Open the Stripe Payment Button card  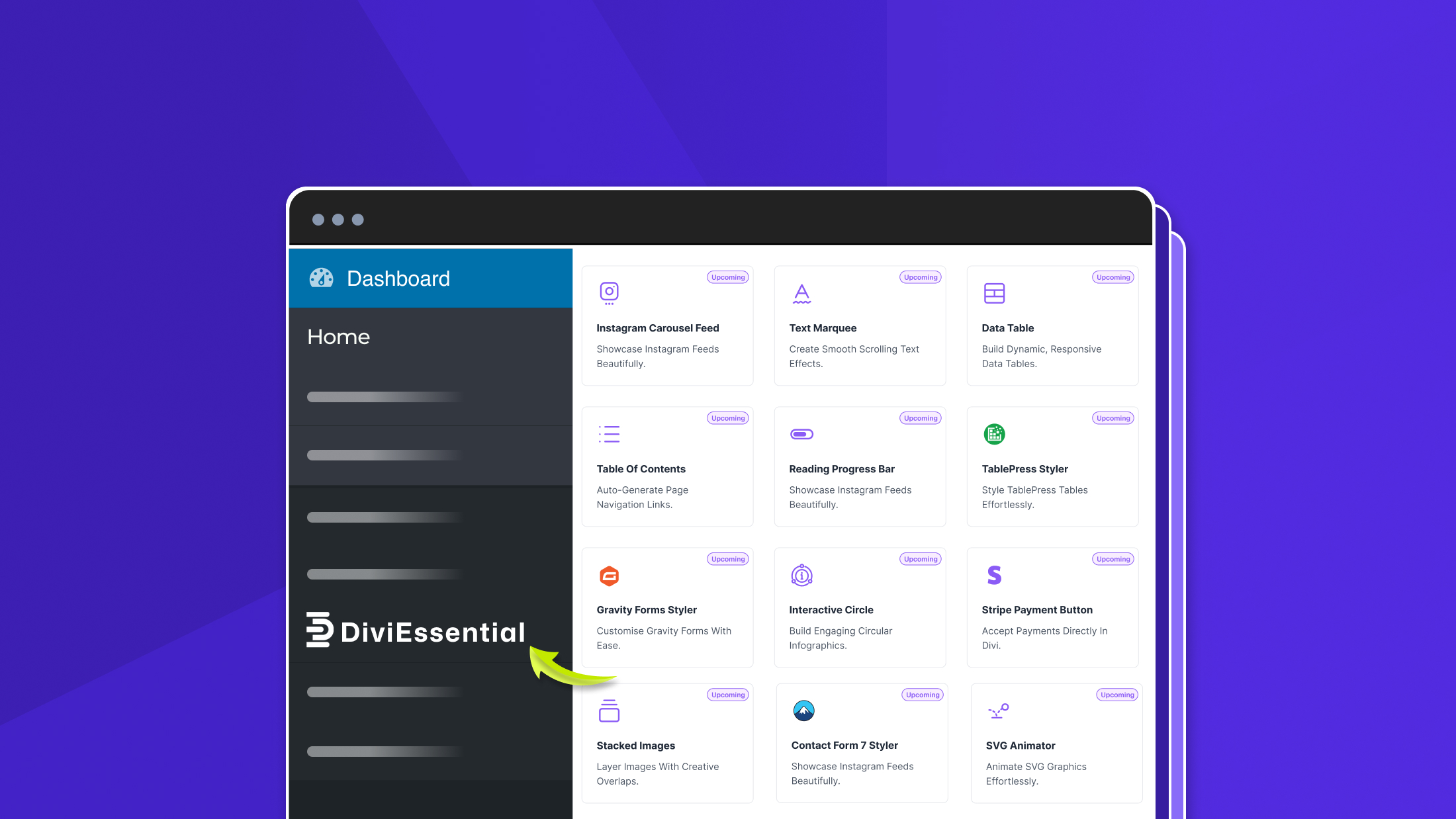click(x=1052, y=607)
